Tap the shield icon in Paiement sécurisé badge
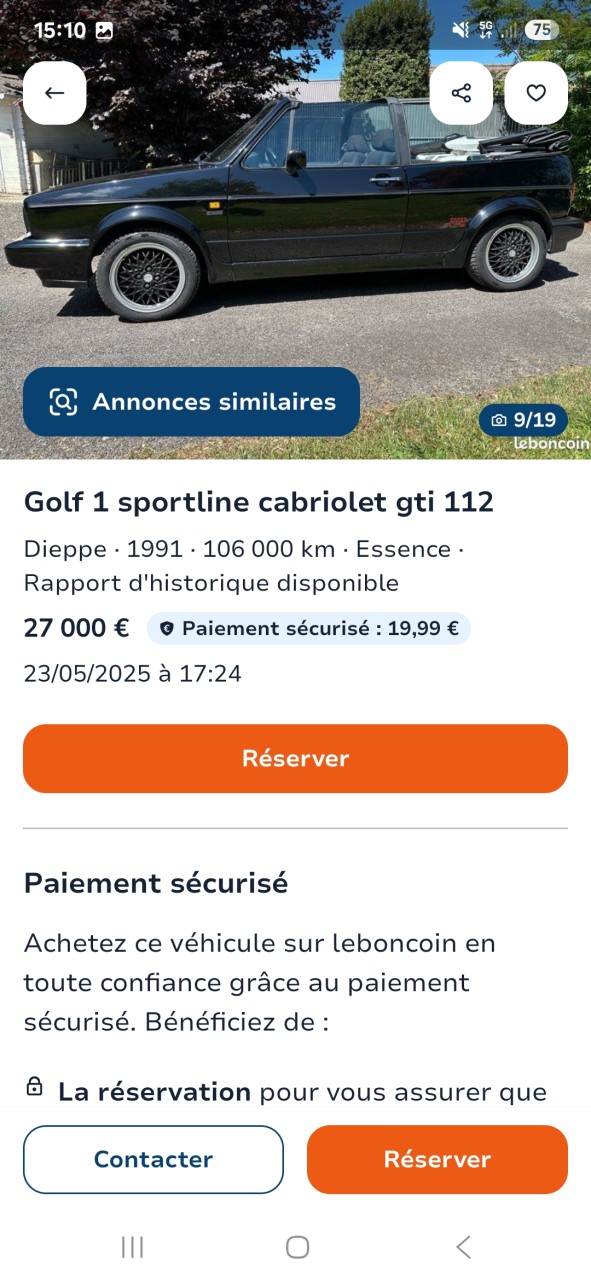Image resolution: width=591 pixels, height=1280 pixels. [x=166, y=629]
